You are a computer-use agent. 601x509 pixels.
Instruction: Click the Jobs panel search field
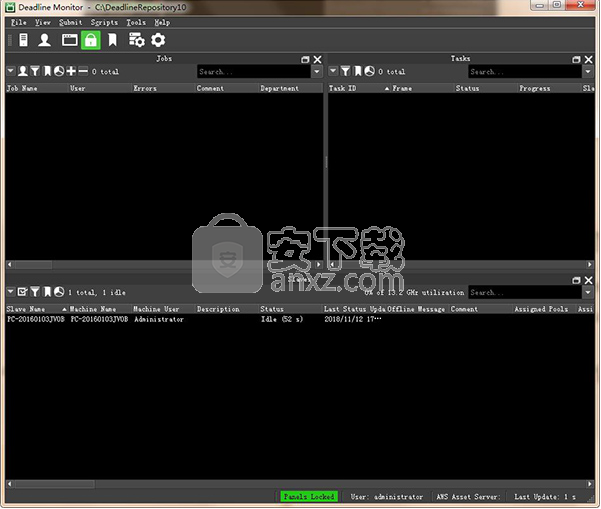pos(254,72)
